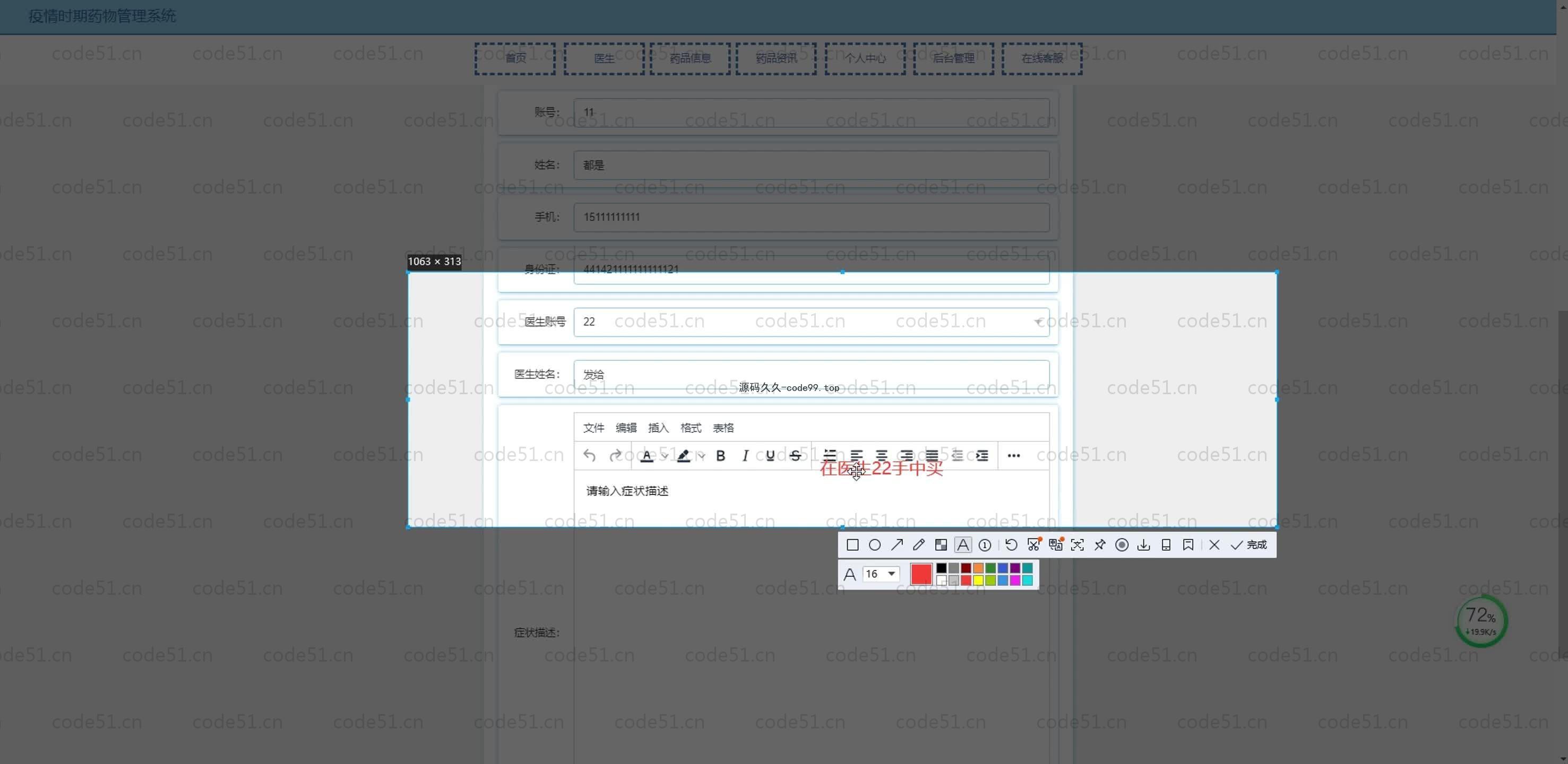Image resolution: width=1568 pixels, height=764 pixels.
Task: Open the 表格 menu in editor
Action: (x=723, y=428)
